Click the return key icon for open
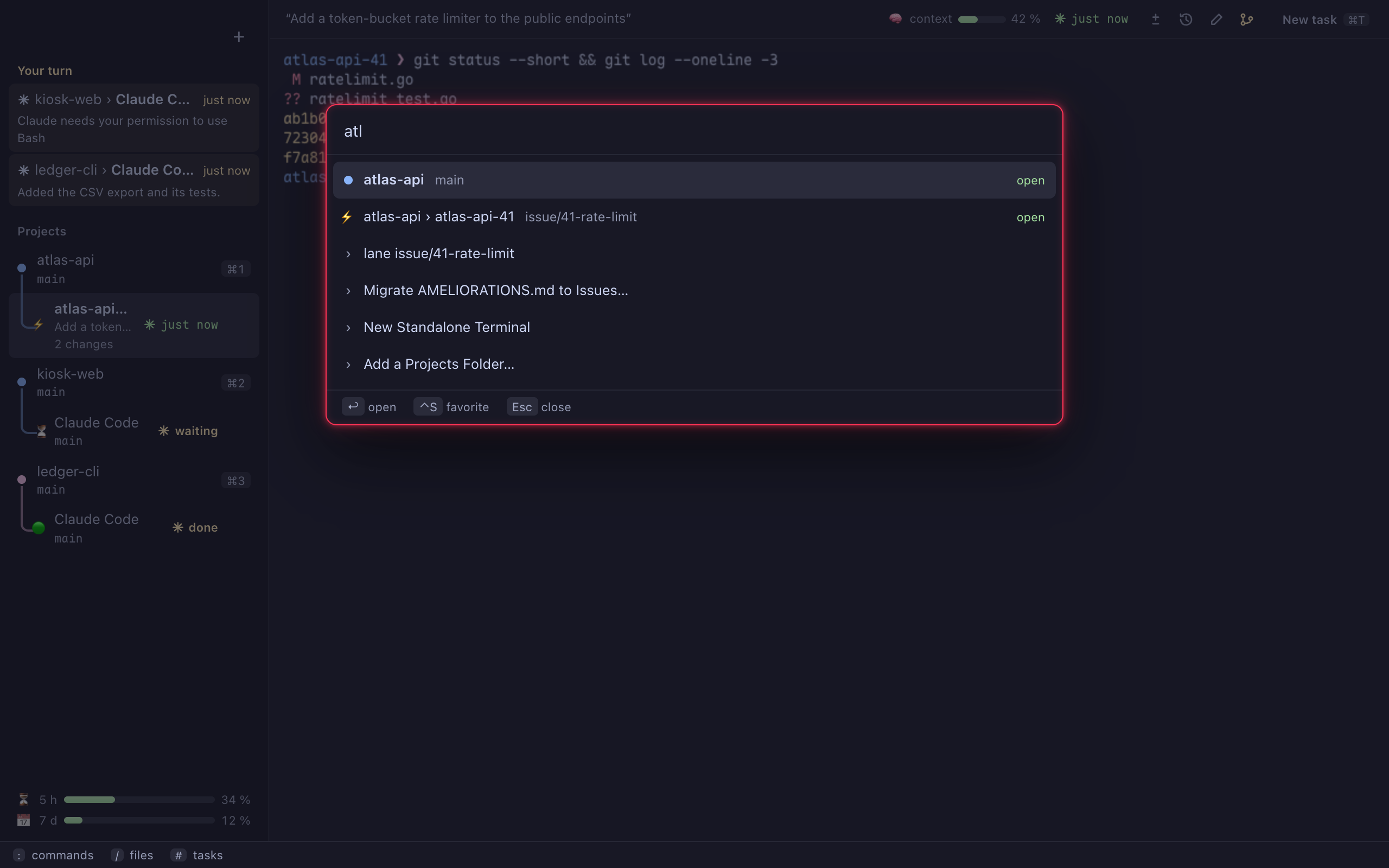 [x=353, y=406]
